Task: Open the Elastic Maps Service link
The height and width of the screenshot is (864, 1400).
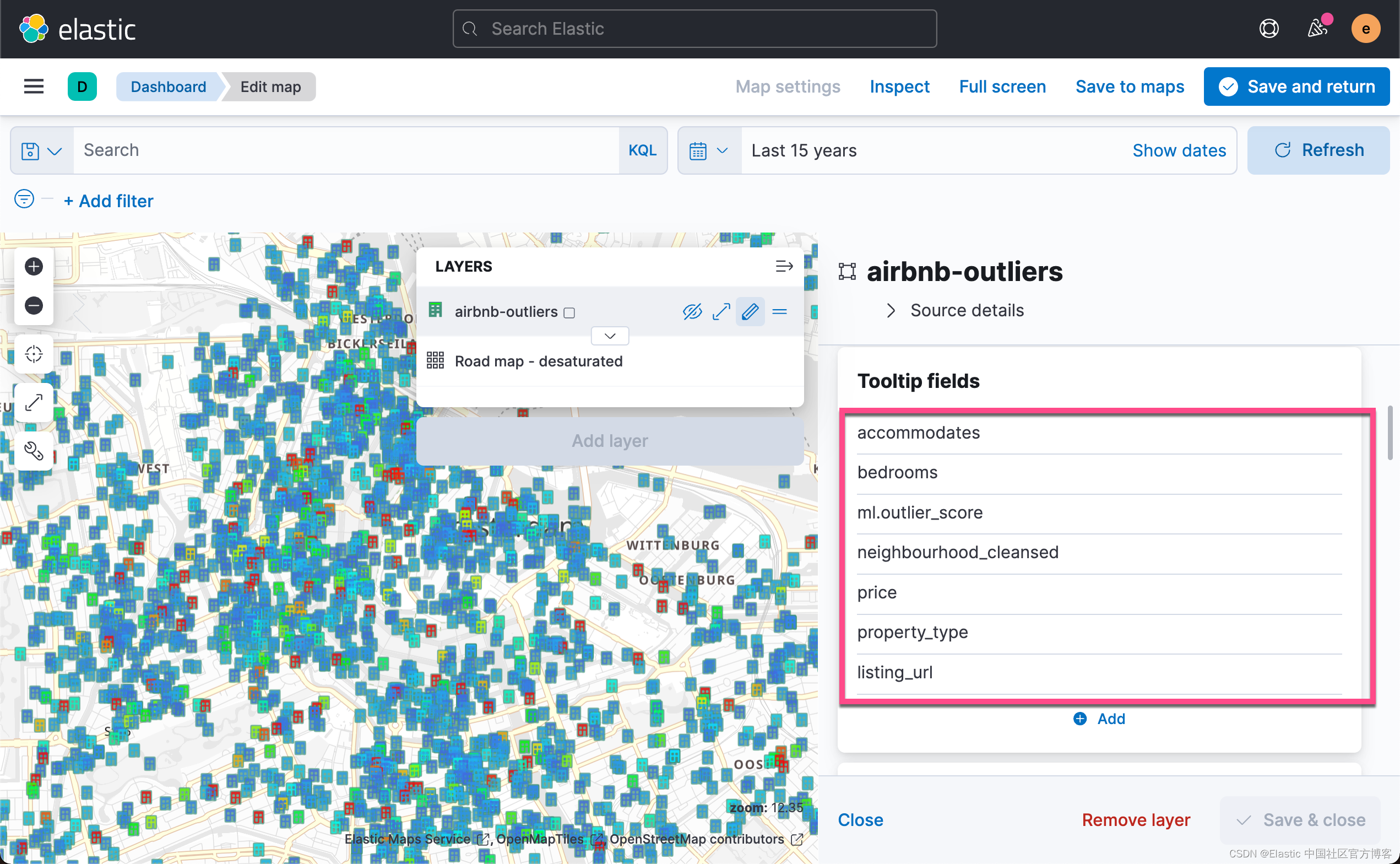Action: [417, 839]
